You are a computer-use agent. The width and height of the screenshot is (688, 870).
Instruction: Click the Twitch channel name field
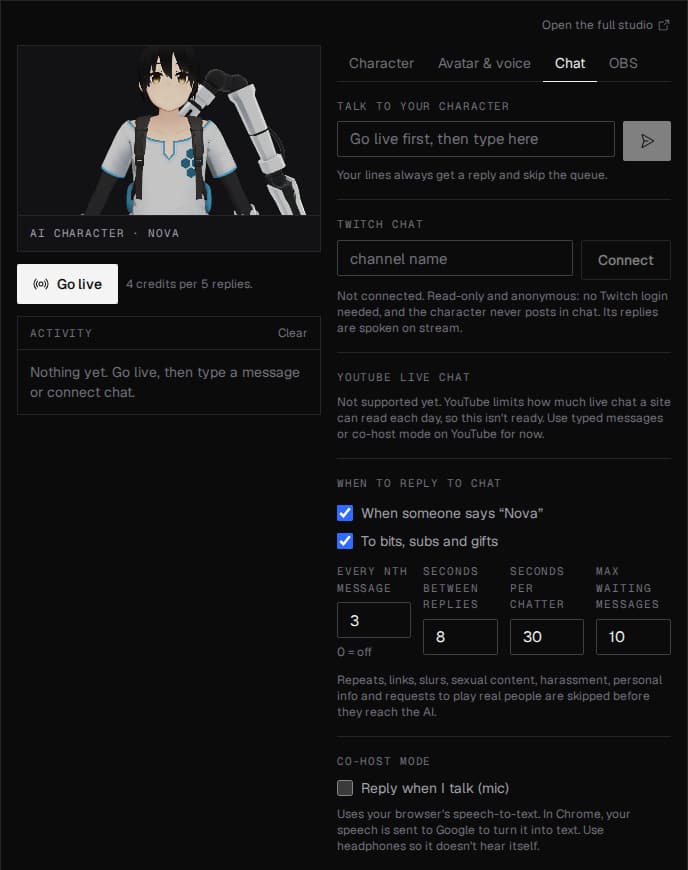pos(454,259)
